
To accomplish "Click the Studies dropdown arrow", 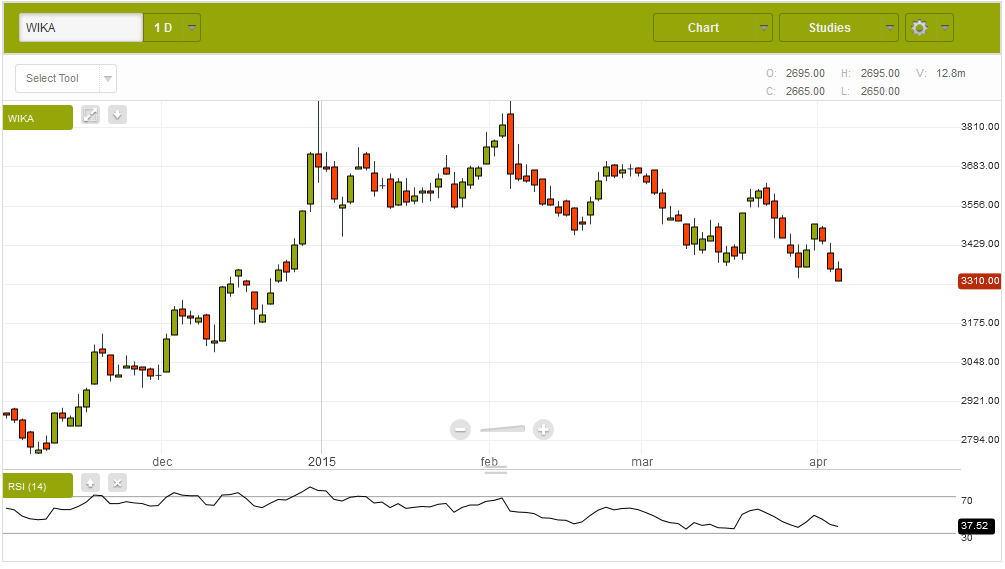I will click(890, 28).
